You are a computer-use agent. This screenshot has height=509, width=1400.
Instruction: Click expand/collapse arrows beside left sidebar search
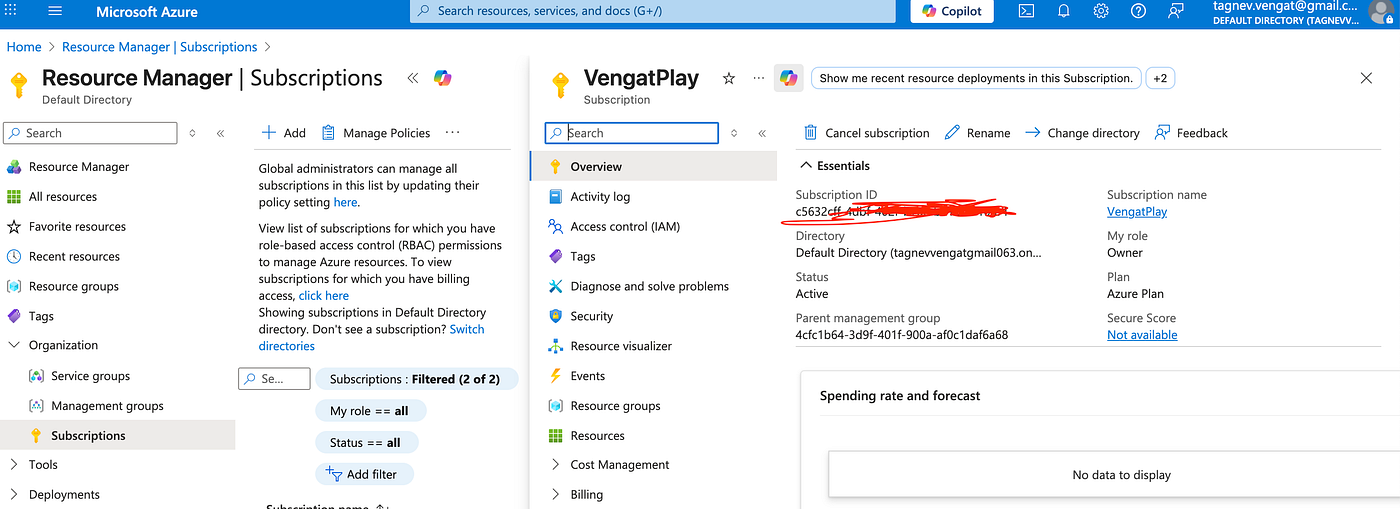pyautogui.click(x=193, y=133)
